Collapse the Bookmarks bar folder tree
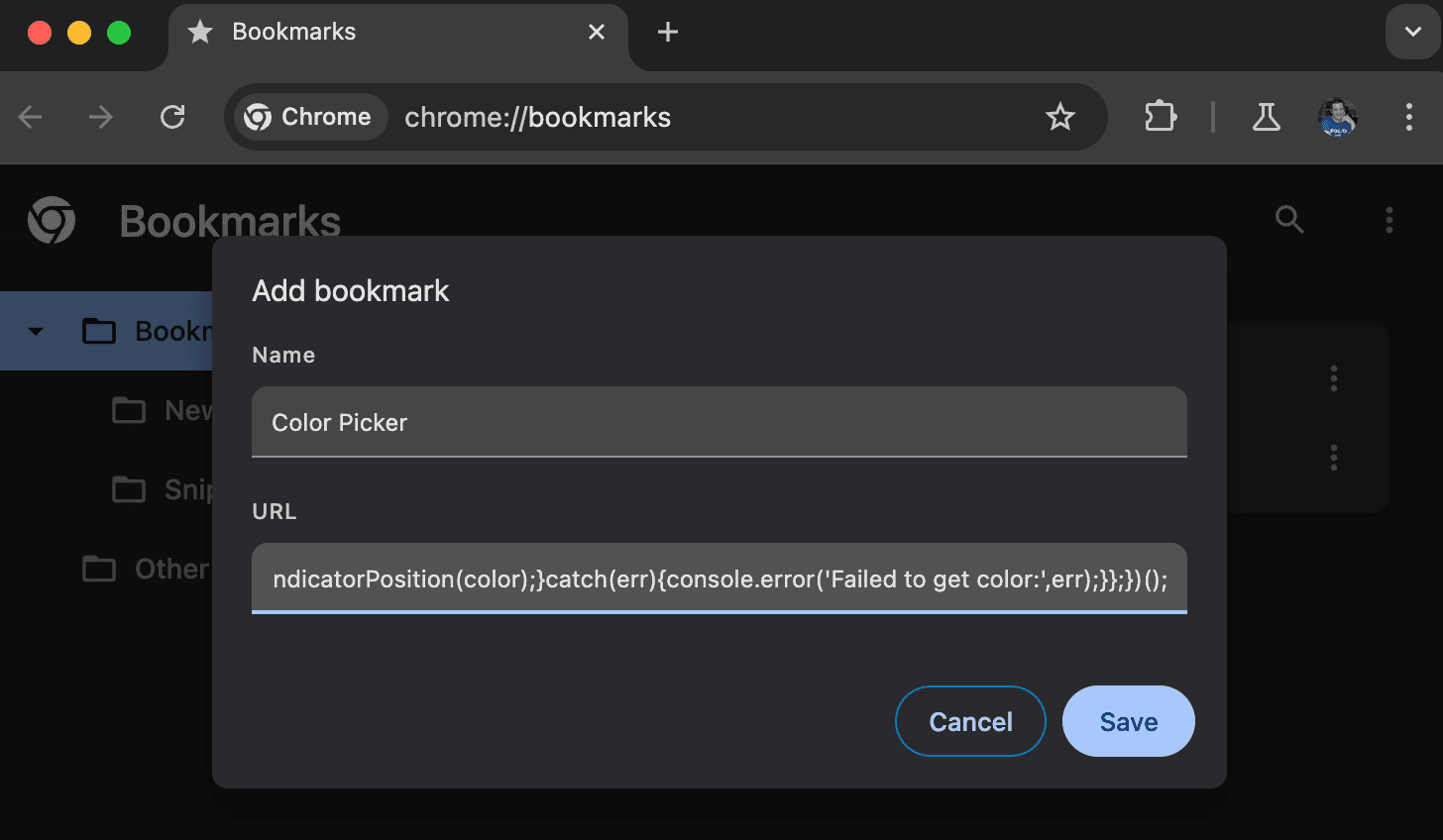 tap(36, 330)
